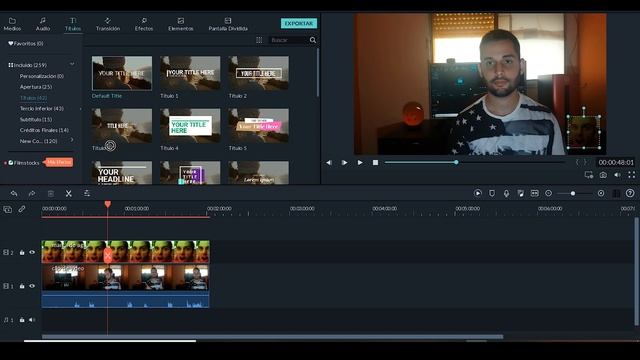This screenshot has height=360, width=640.
Task: Open the audio mixer icon
Action: [x=520, y=193]
